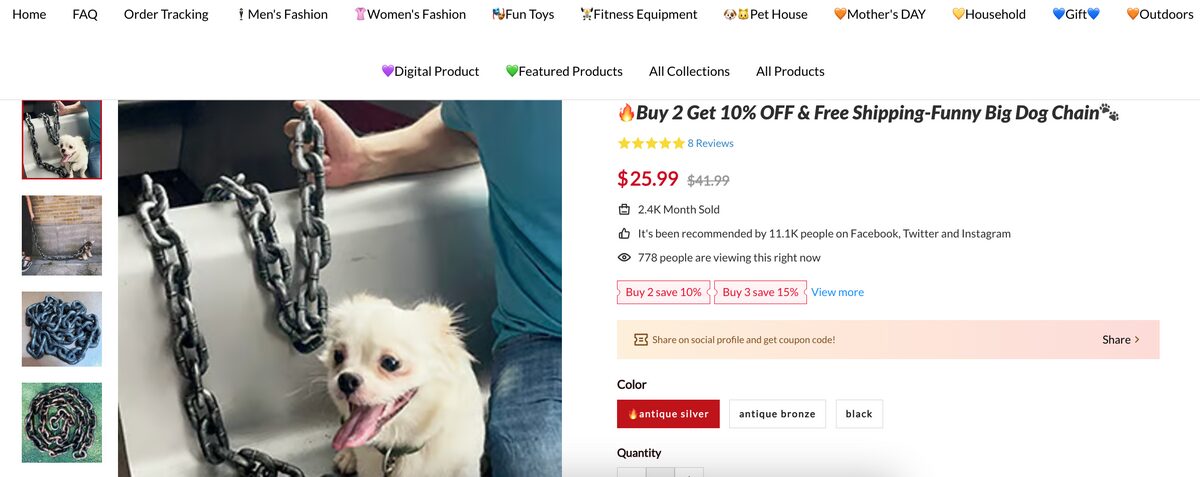1200x477 pixels.
Task: Click the eye viewers icon
Action: 624,258
